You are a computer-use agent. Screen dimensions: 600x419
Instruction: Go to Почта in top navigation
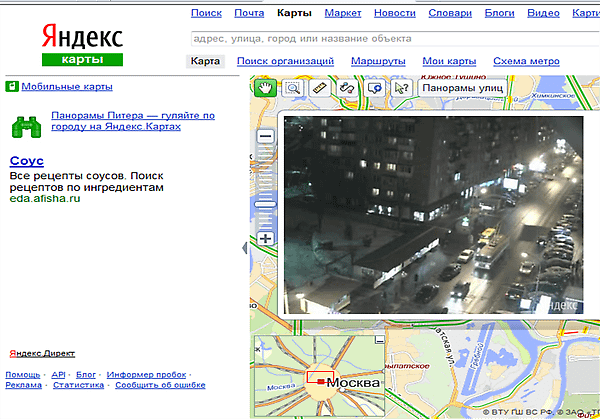249,13
